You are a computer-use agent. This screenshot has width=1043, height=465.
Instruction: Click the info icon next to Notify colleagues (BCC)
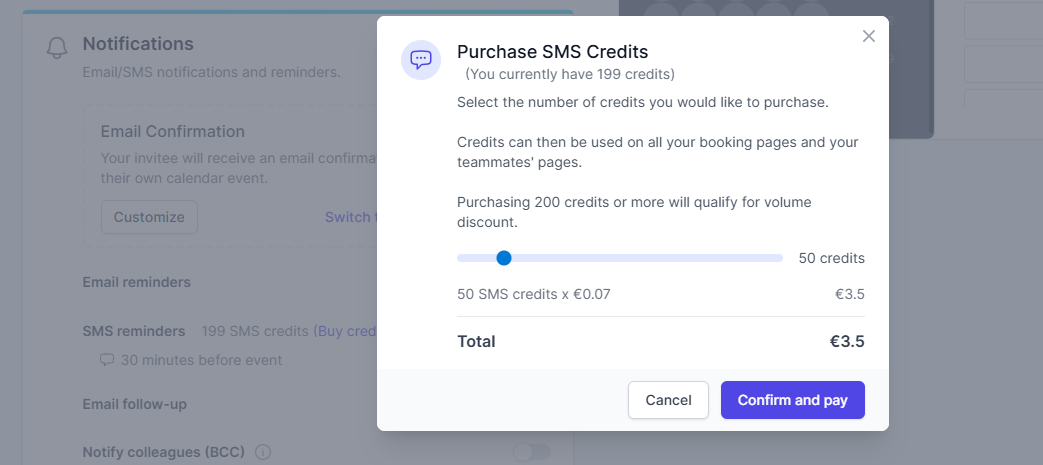tap(263, 452)
